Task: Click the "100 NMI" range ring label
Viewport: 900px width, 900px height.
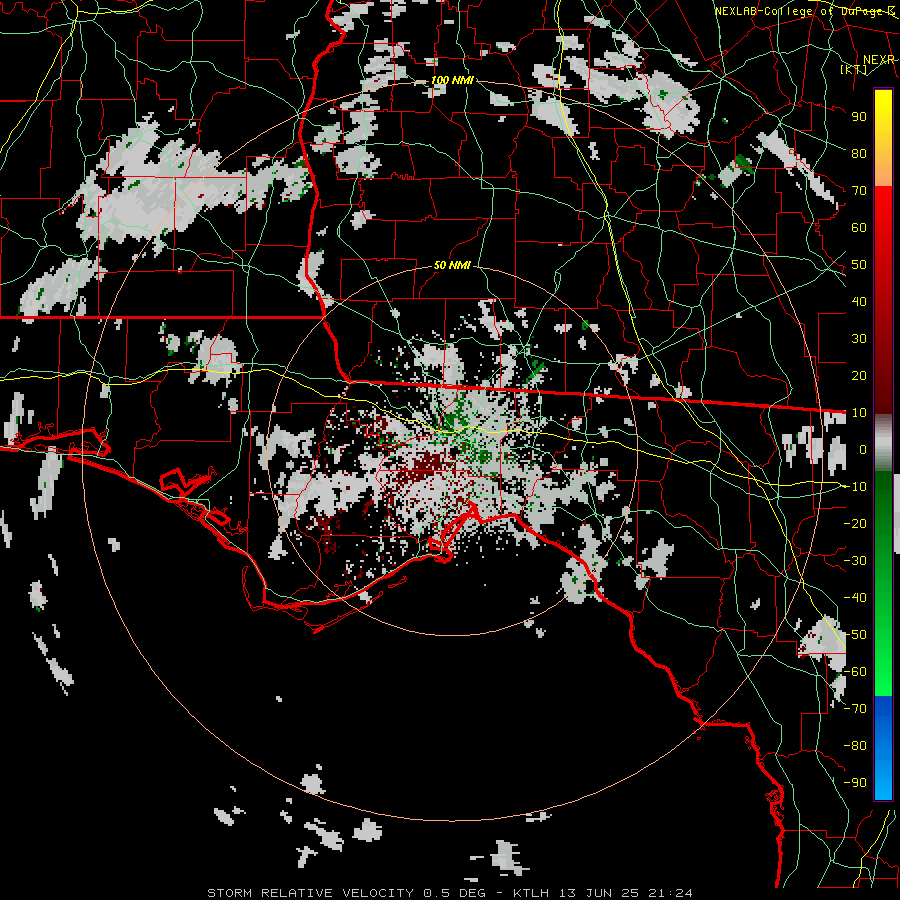Action: [452, 80]
